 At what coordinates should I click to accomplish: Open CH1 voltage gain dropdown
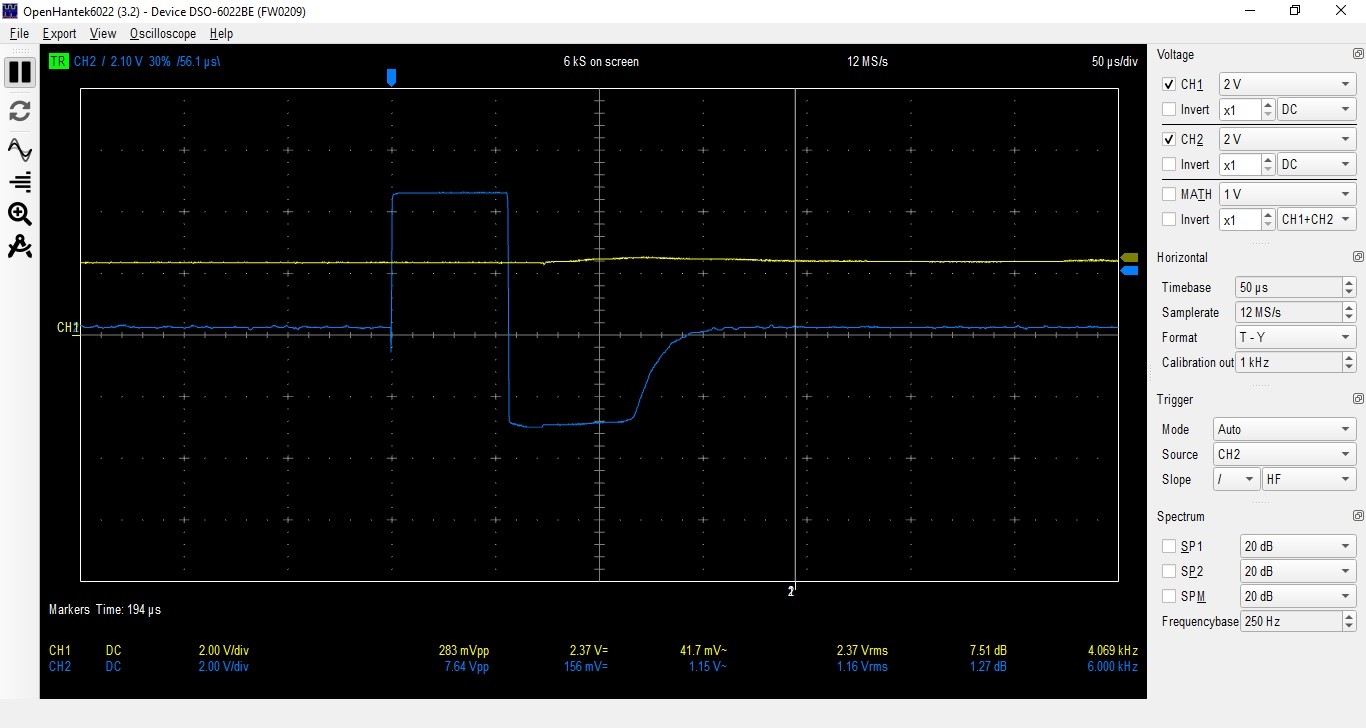tap(1288, 85)
